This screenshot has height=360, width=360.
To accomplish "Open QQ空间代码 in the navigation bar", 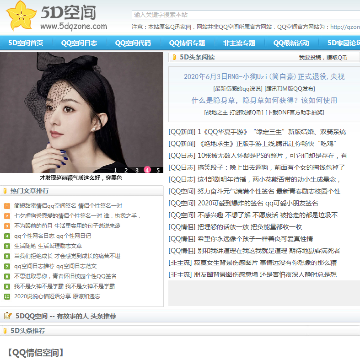I will click(133, 43).
